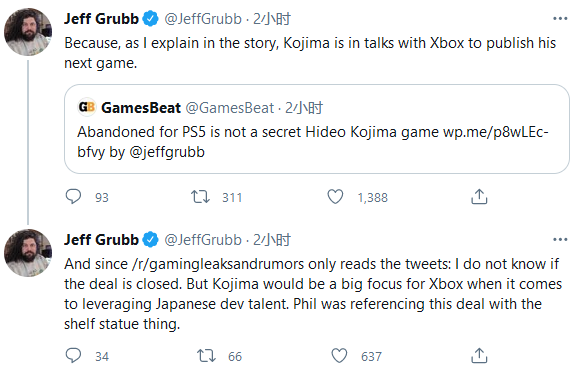Click the GamesBeat logo icon
This screenshot has width=579, height=377.
(87, 107)
